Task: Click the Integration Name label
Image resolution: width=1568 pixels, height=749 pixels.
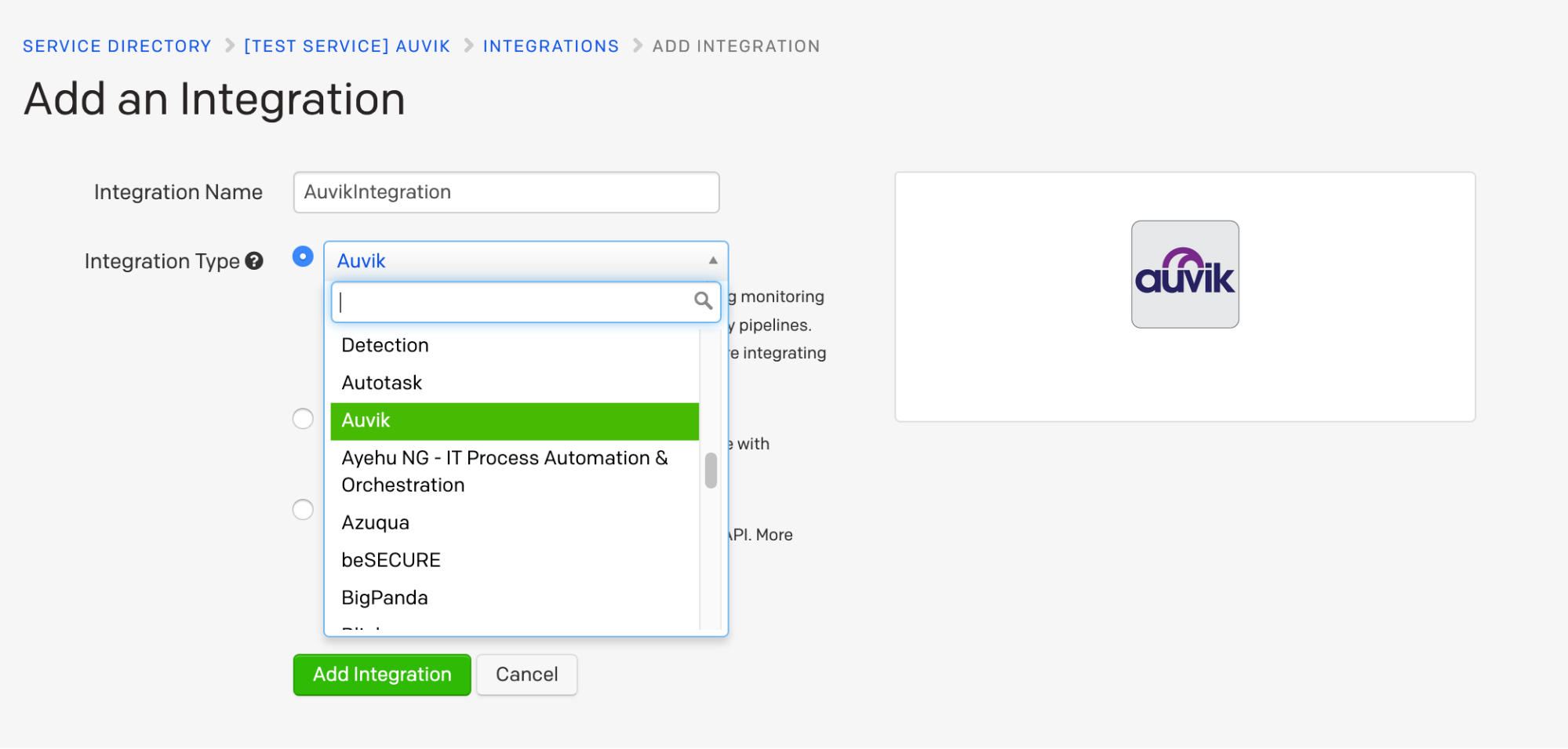Action: pyautogui.click(x=178, y=192)
